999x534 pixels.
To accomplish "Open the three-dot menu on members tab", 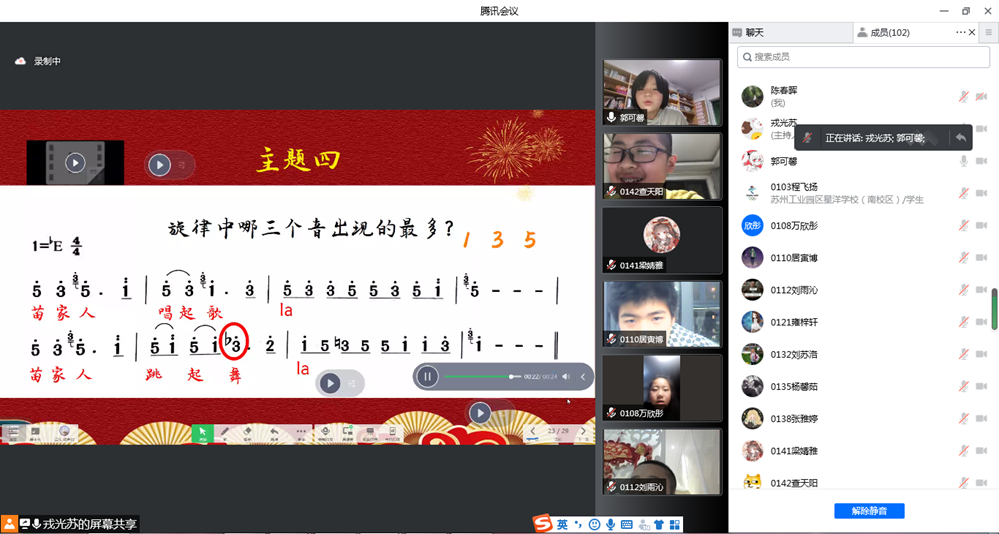I will (961, 32).
